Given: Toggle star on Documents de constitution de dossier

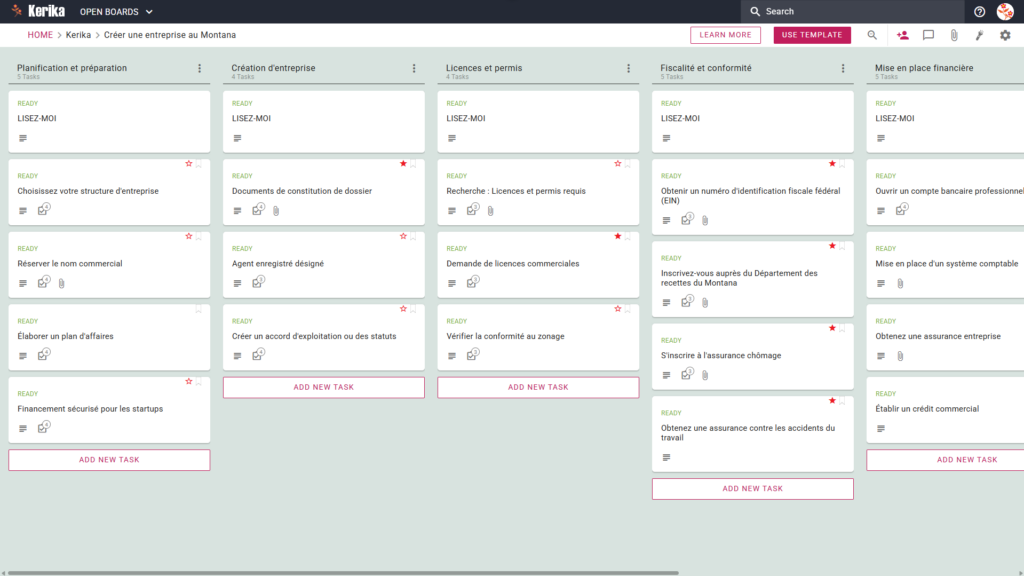Looking at the screenshot, I should [x=403, y=164].
